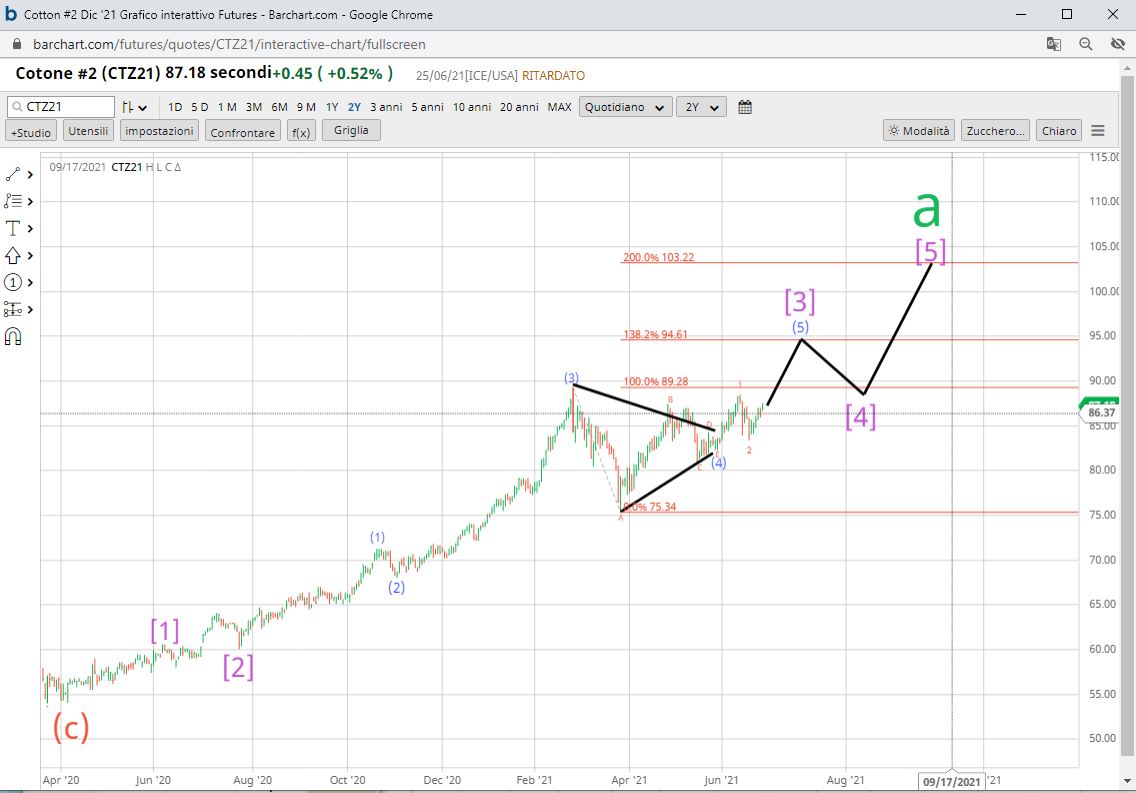Expand the measurement tools submenu chevron
Viewport: 1136px width, 793px height.
(30, 310)
